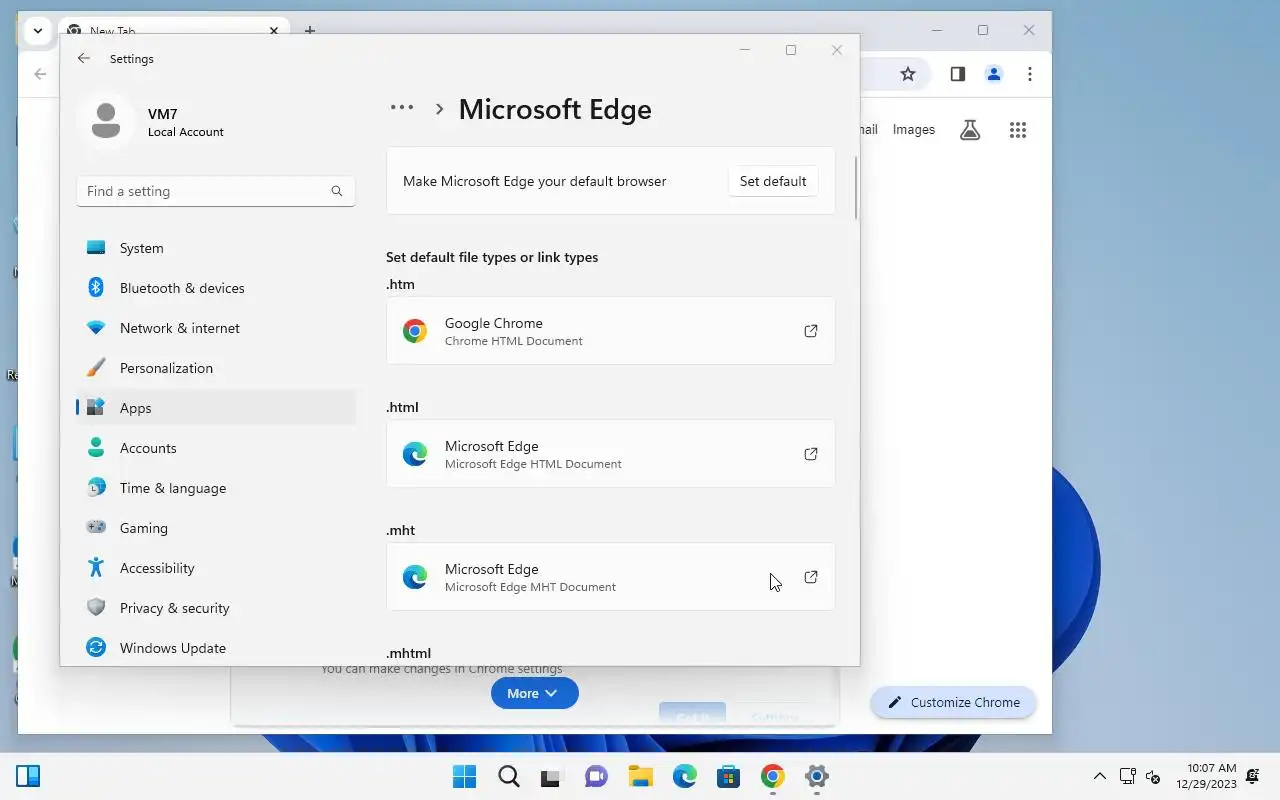The height and width of the screenshot is (800, 1280).
Task: Open Search Labs flask icon in Chrome
Action: point(970,130)
